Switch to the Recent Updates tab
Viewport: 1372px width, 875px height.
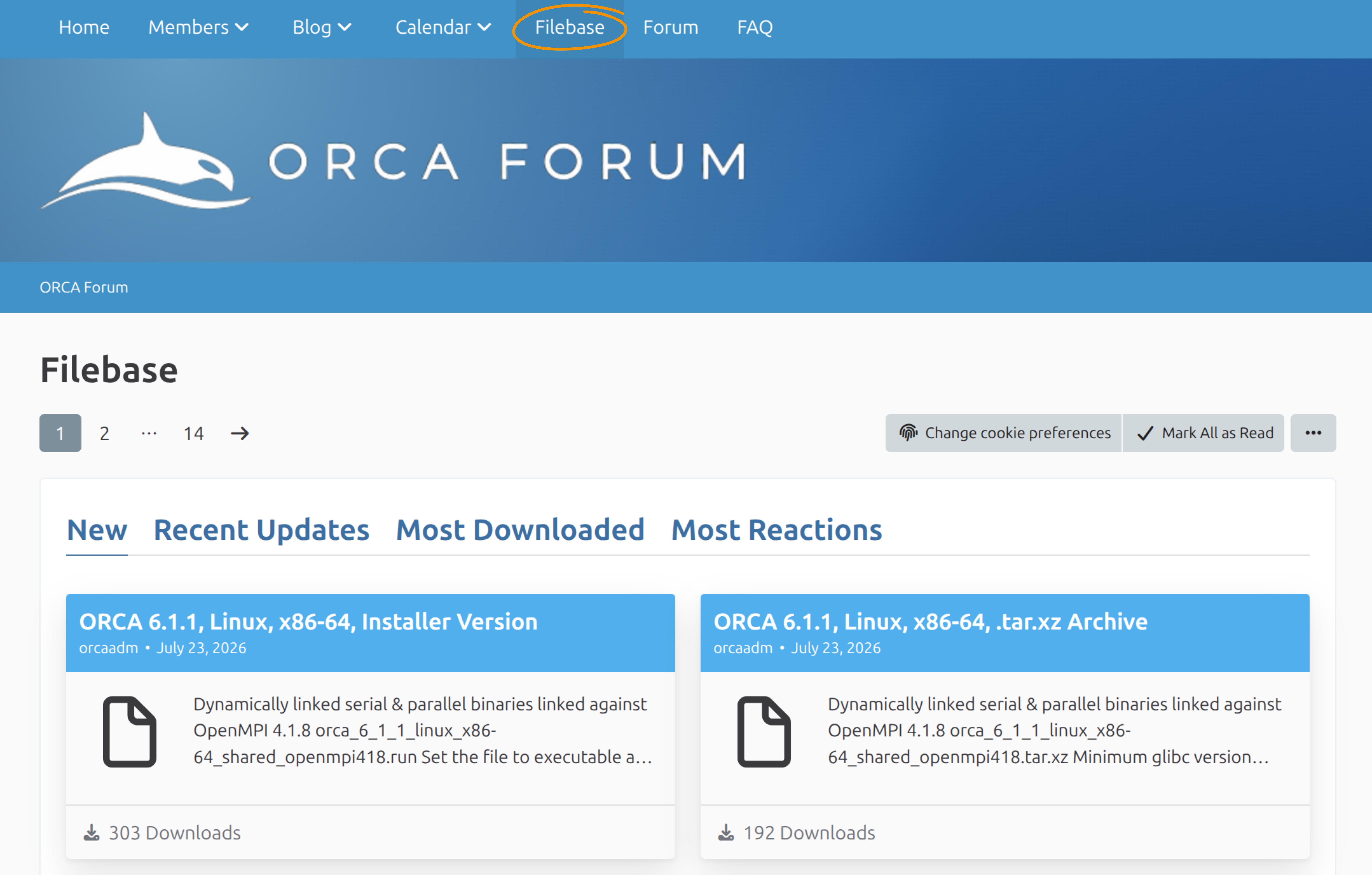coord(262,530)
